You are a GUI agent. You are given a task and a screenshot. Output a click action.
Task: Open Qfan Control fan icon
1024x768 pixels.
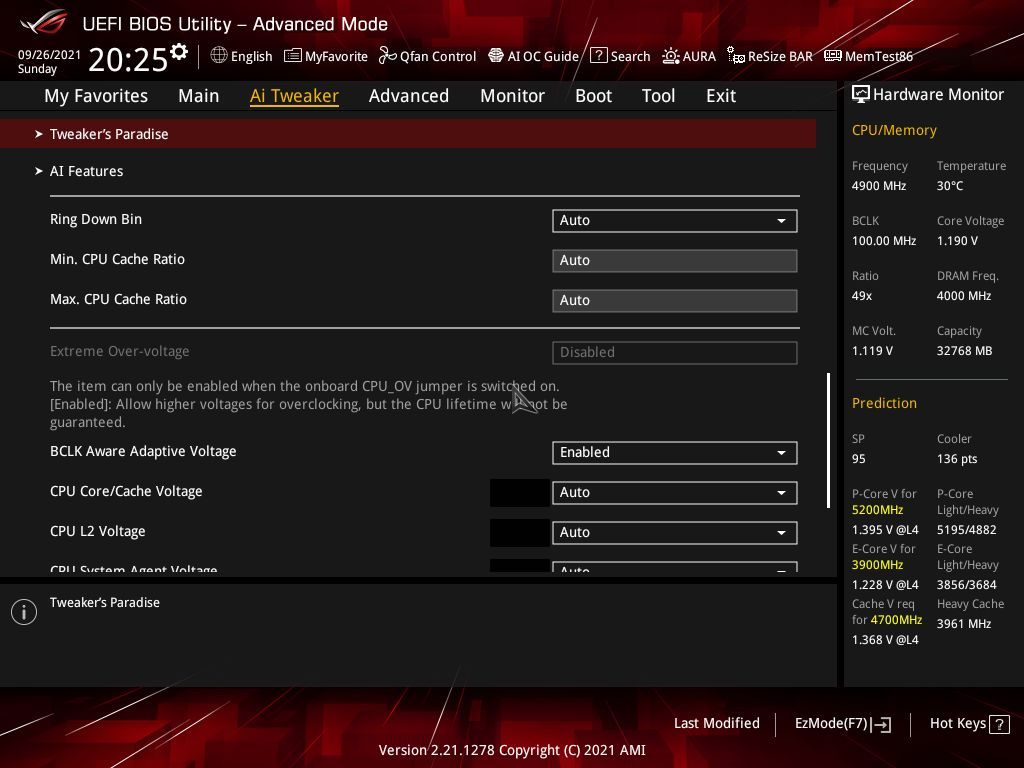[x=387, y=56]
